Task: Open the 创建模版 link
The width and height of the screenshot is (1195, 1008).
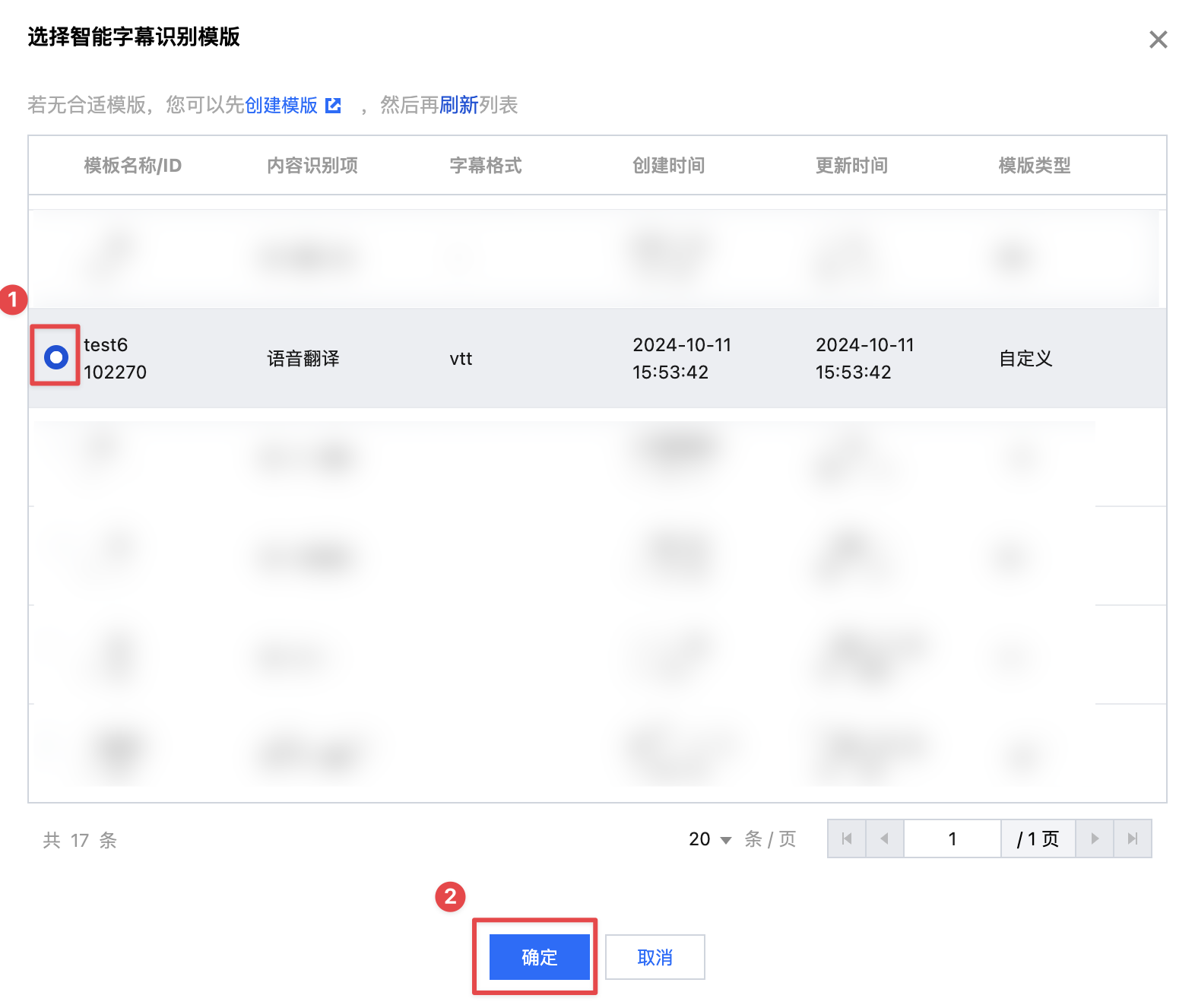Action: pyautogui.click(x=281, y=105)
